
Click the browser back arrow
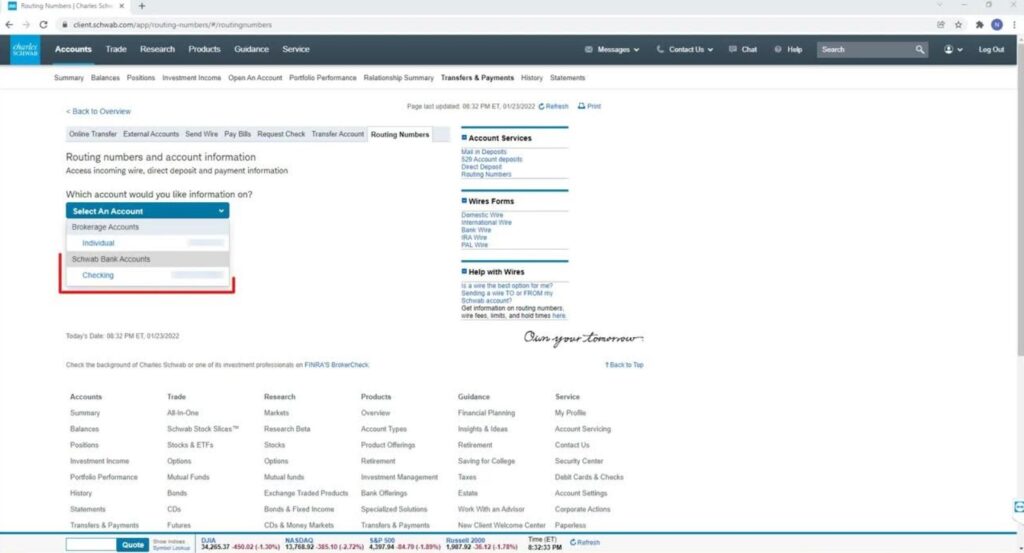(9, 25)
